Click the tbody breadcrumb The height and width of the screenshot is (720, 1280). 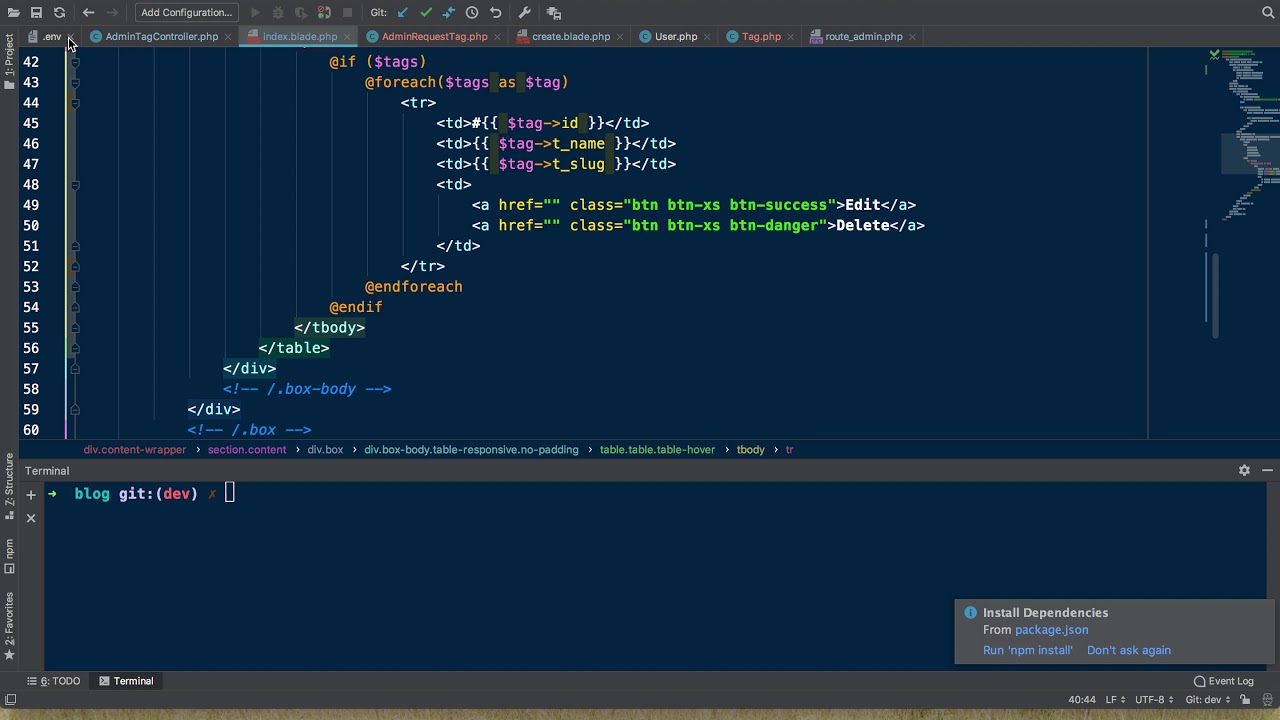pyautogui.click(x=750, y=450)
